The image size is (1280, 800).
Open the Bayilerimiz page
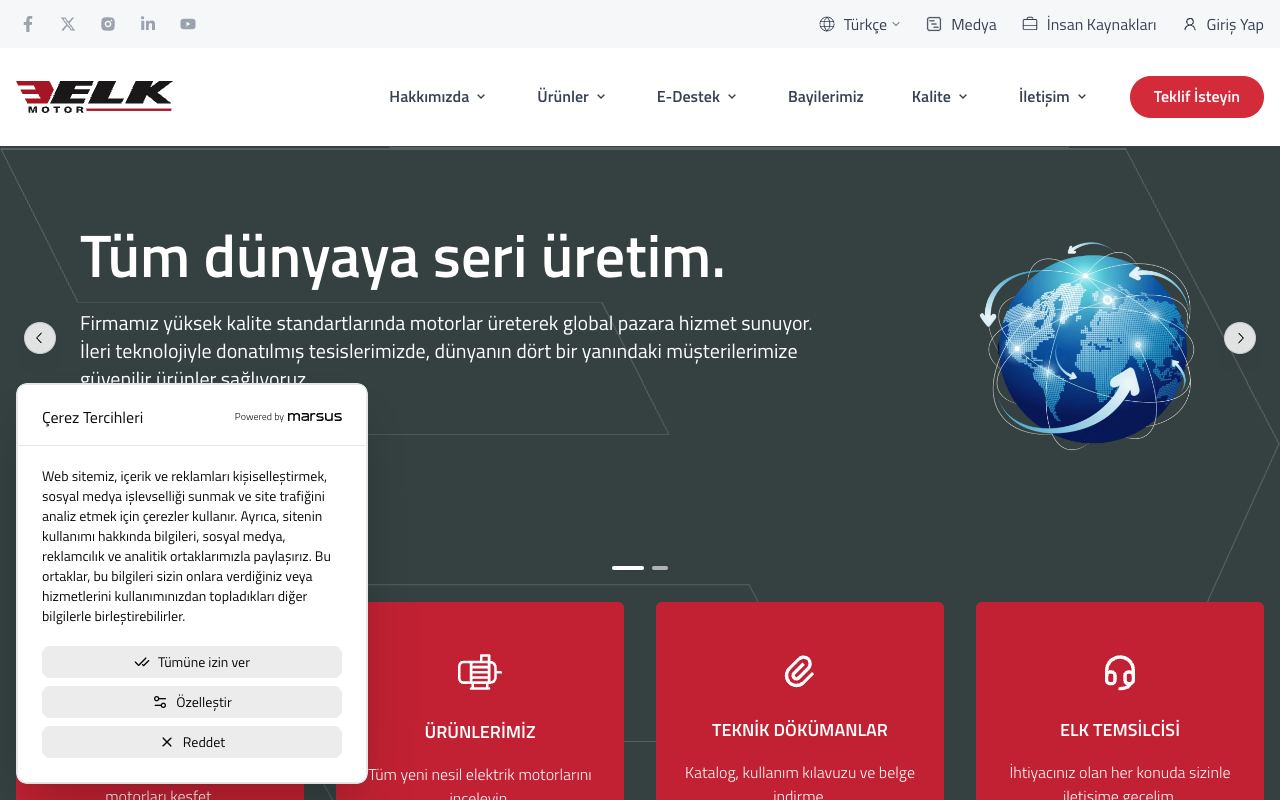[825, 97]
